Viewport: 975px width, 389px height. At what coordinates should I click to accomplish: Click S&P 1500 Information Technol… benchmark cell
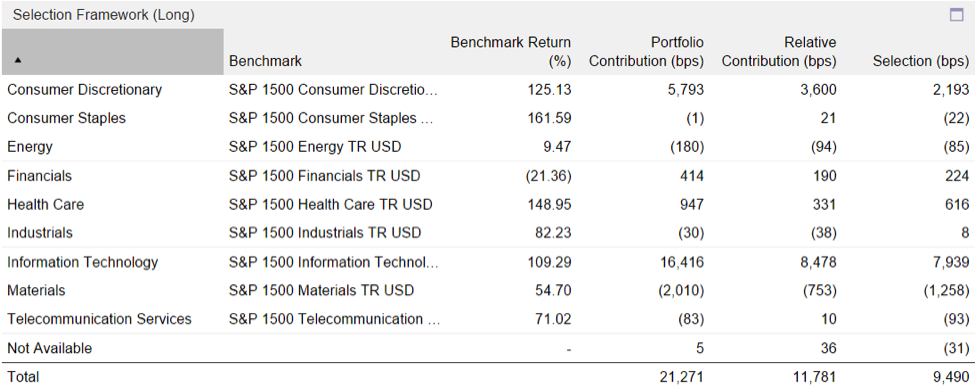pos(333,262)
